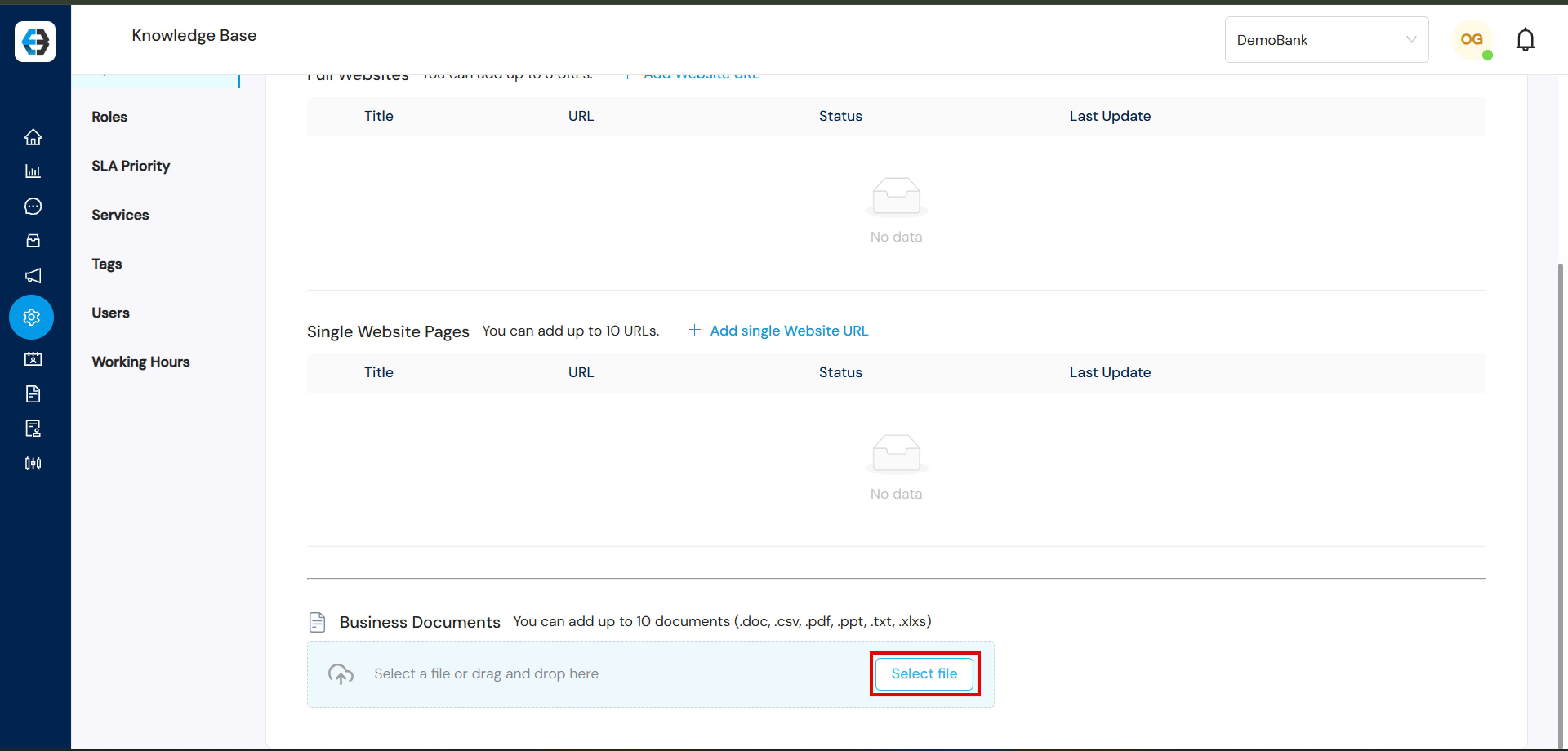Open the document with person icon

33,428
